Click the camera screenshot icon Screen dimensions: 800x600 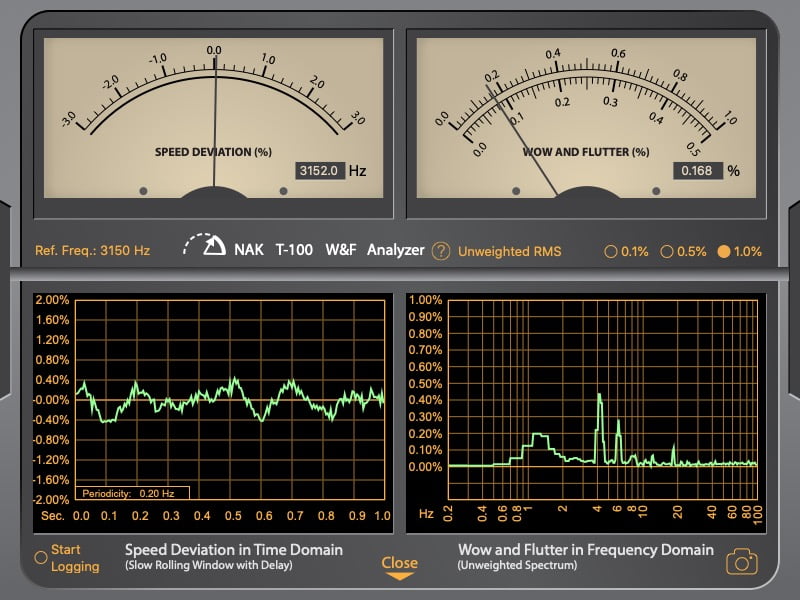(x=742, y=562)
